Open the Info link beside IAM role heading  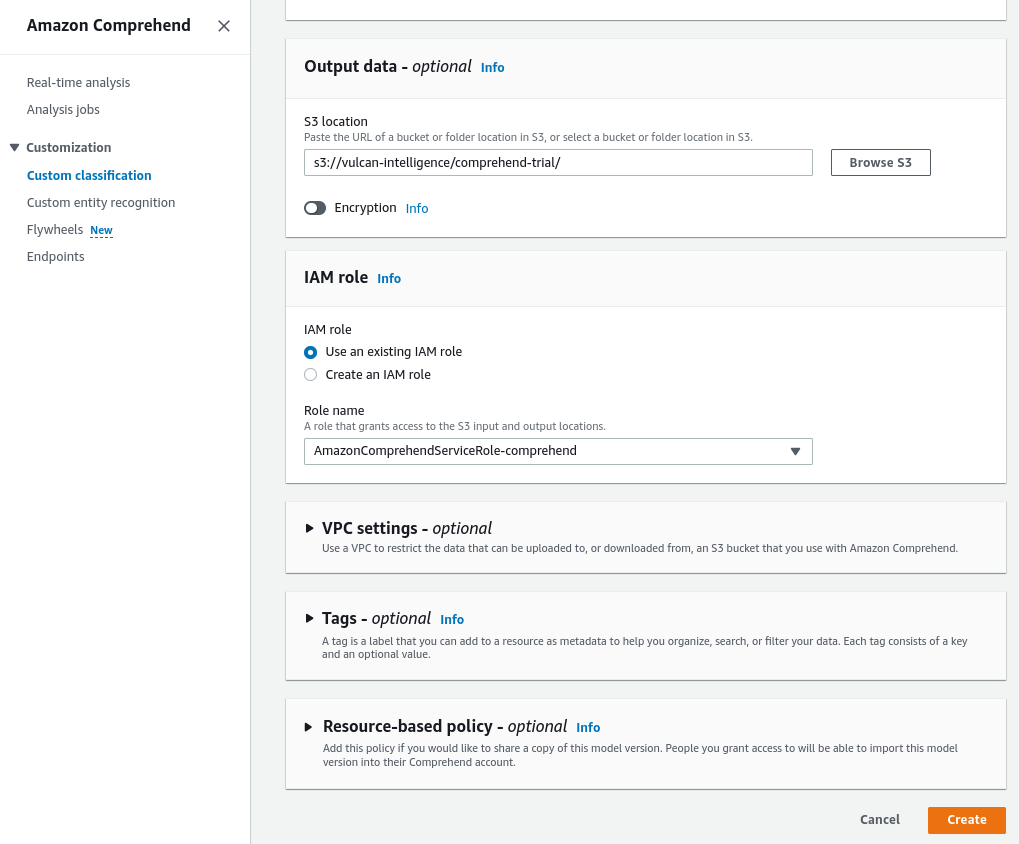(x=388, y=278)
